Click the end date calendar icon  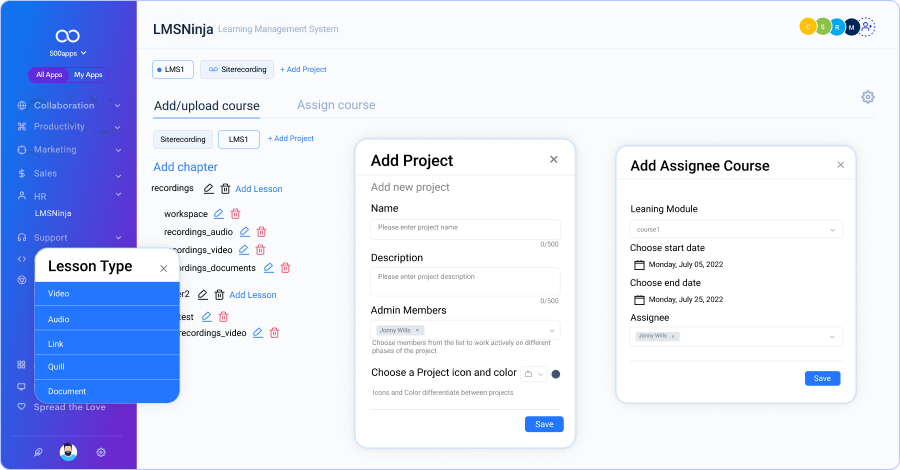pyautogui.click(x=639, y=299)
